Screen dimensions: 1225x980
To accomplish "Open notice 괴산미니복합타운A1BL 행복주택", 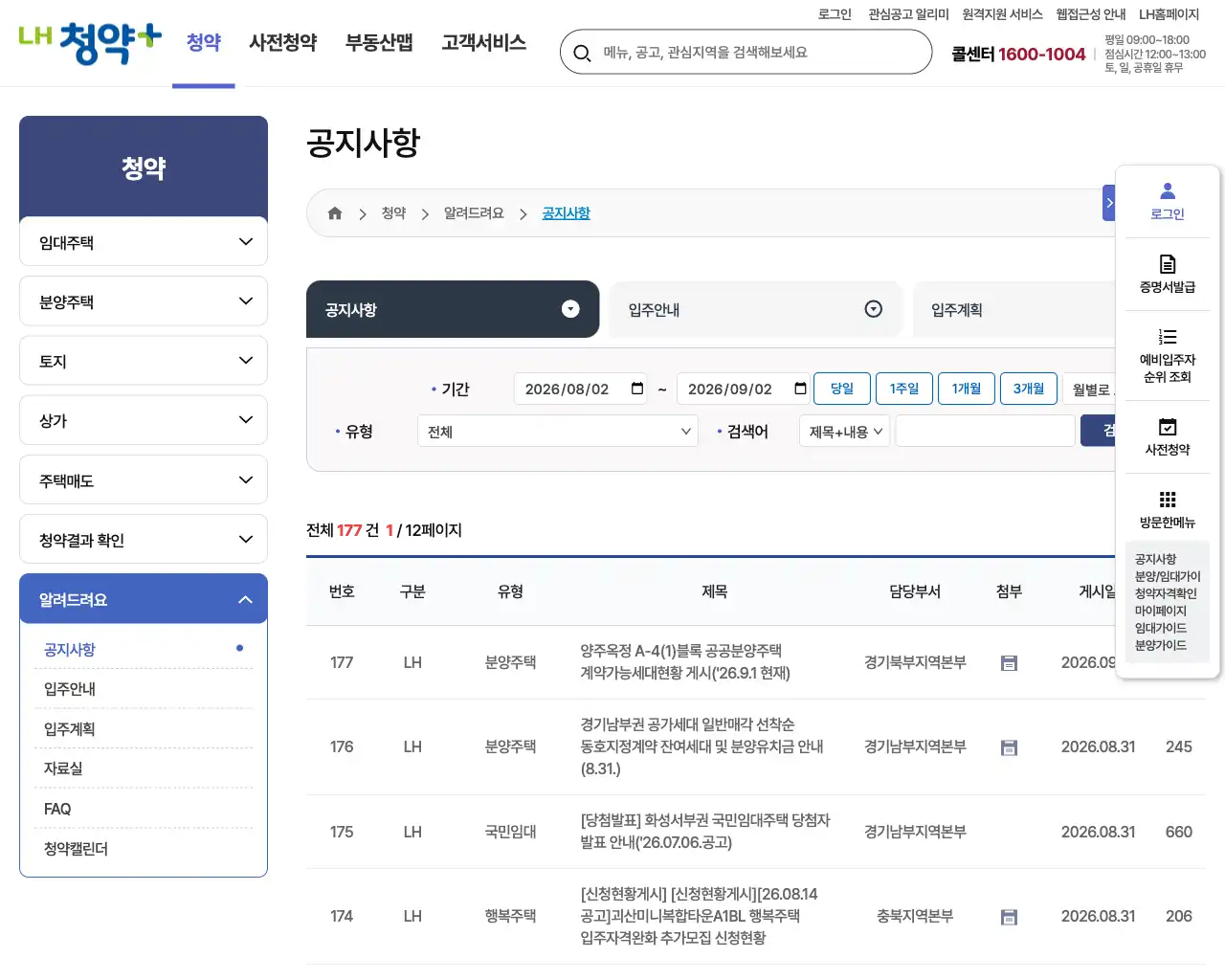I will (699, 916).
